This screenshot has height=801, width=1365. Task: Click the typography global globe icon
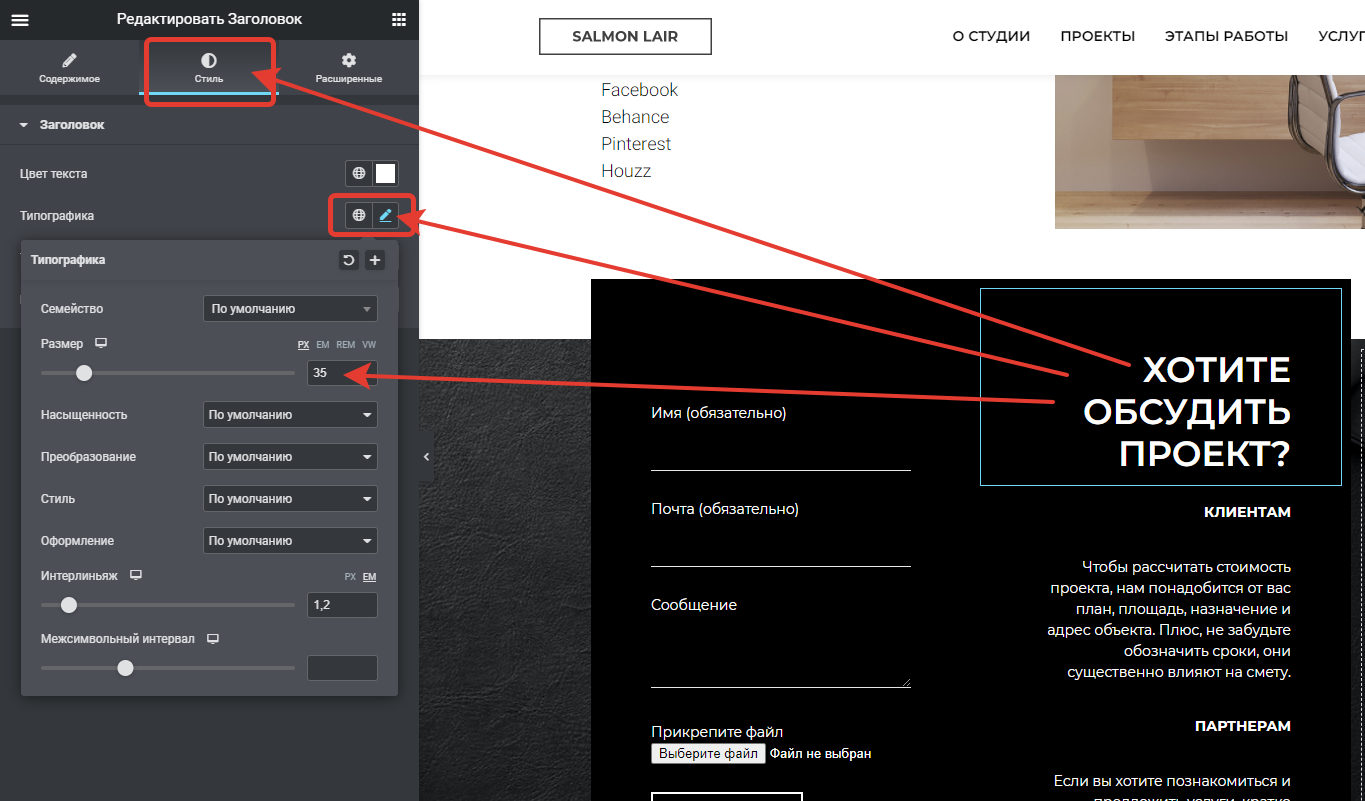[x=359, y=215]
